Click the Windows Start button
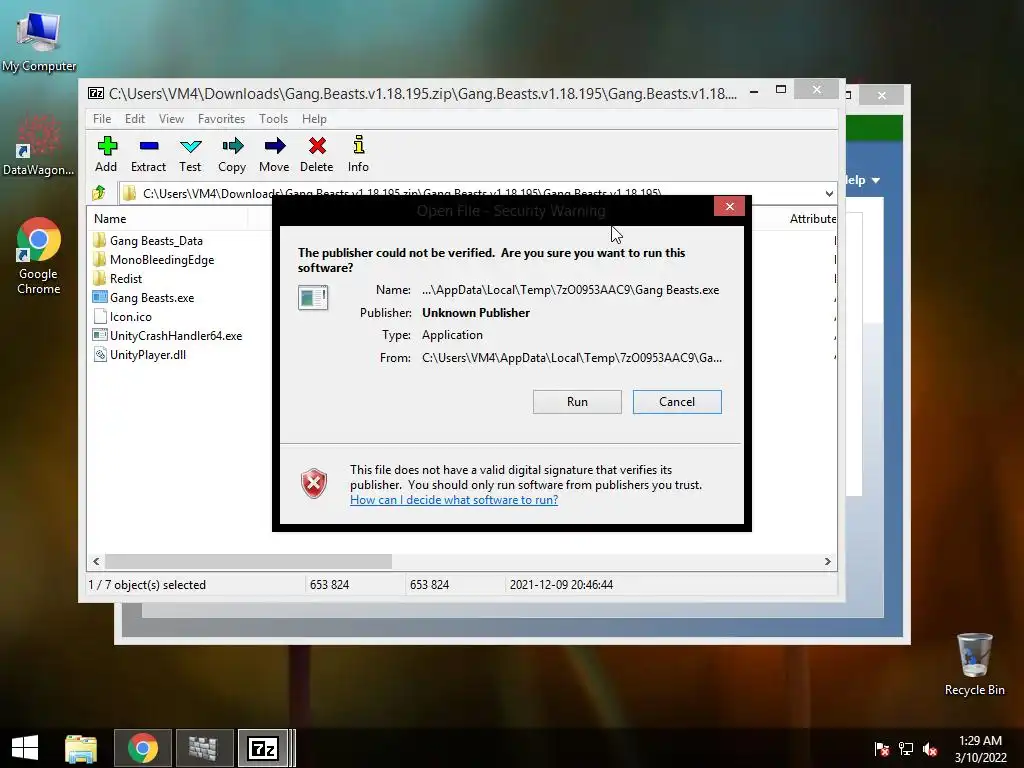The image size is (1024, 768). coord(25,748)
